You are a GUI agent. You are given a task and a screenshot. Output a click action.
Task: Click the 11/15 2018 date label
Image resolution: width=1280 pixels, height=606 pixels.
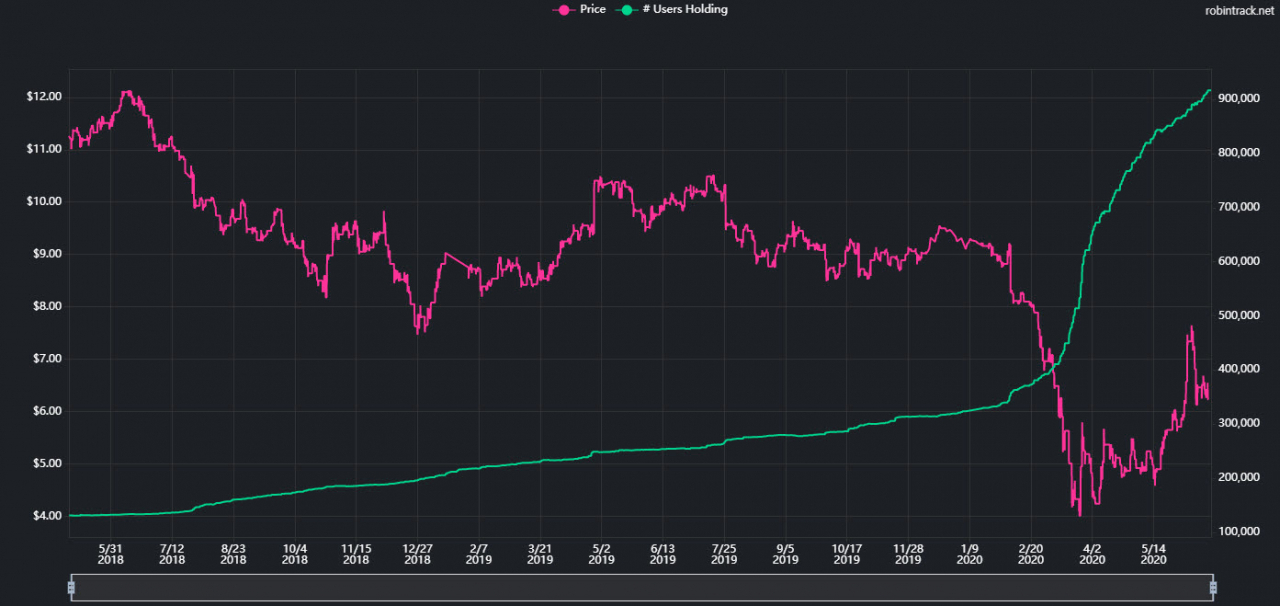356,554
